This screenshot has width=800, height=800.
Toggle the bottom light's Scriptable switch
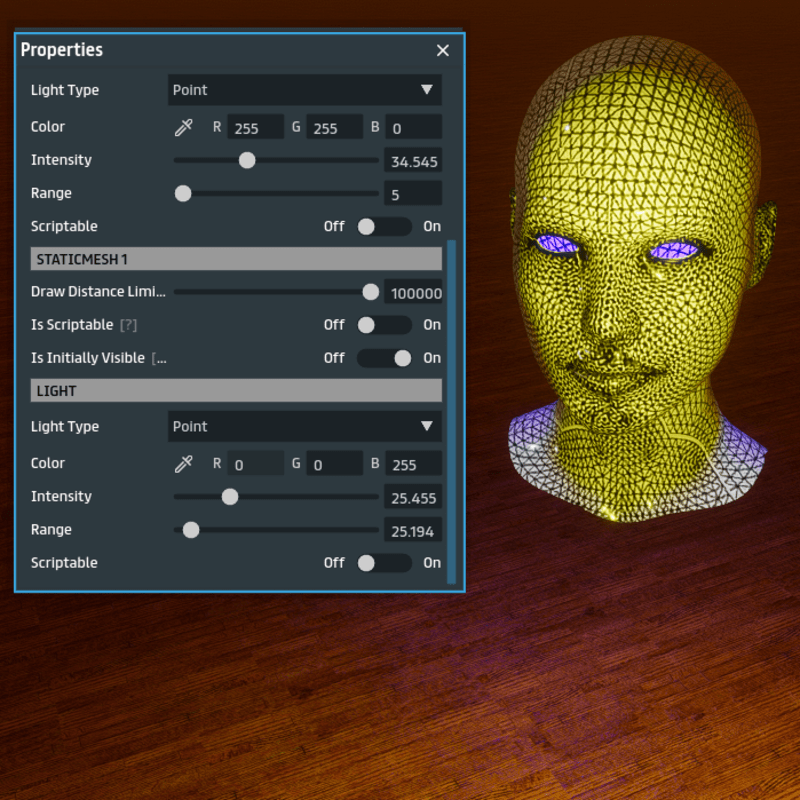pyautogui.click(x=384, y=563)
